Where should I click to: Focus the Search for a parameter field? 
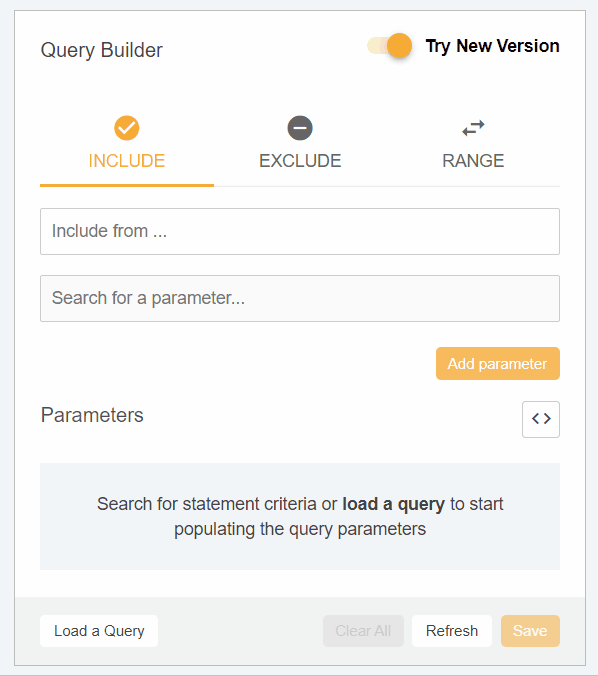click(300, 298)
